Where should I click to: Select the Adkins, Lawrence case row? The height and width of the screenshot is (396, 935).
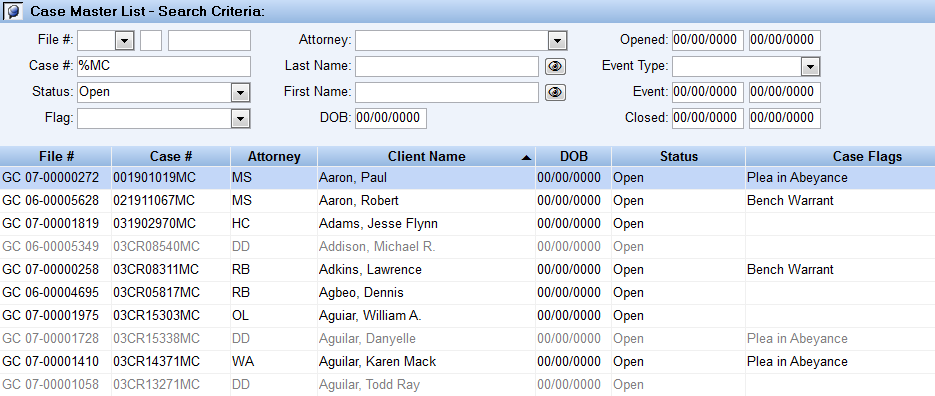[468, 270]
